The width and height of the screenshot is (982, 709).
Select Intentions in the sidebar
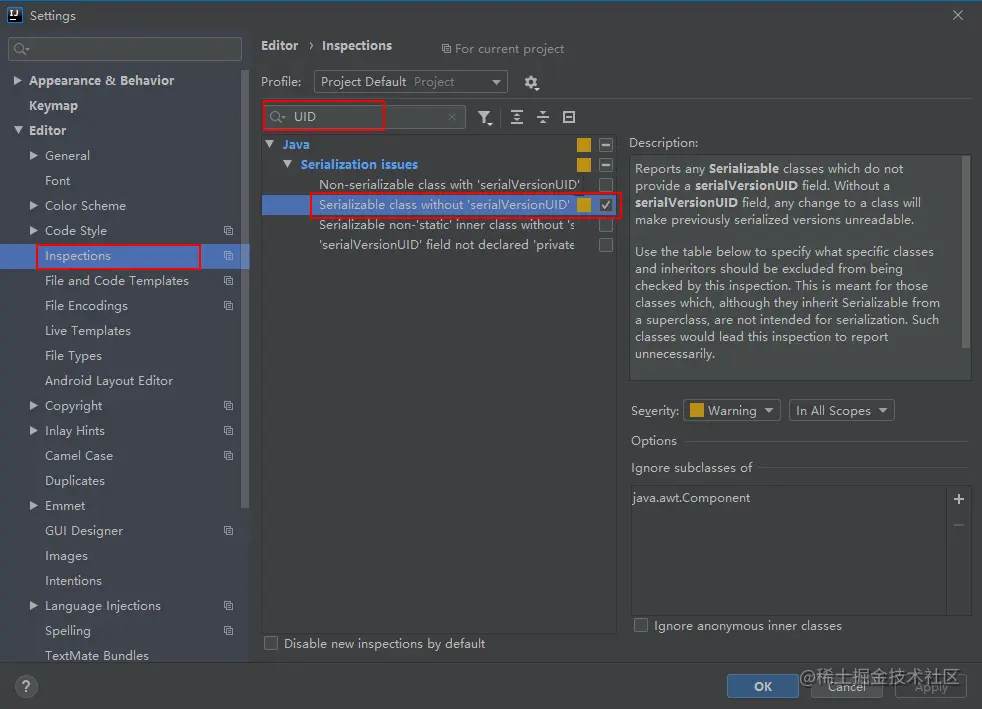click(x=73, y=581)
